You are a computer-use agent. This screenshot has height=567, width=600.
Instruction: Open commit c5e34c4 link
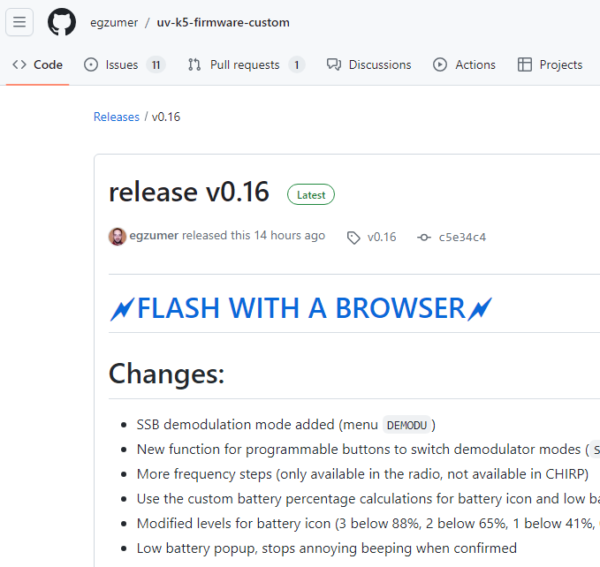(x=462, y=237)
